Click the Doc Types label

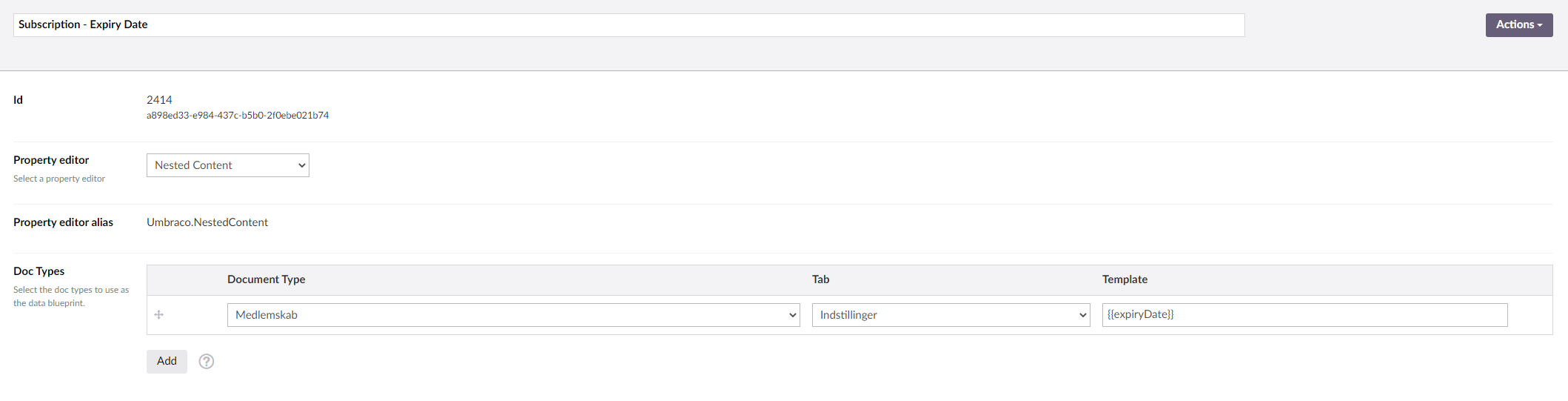[38, 271]
